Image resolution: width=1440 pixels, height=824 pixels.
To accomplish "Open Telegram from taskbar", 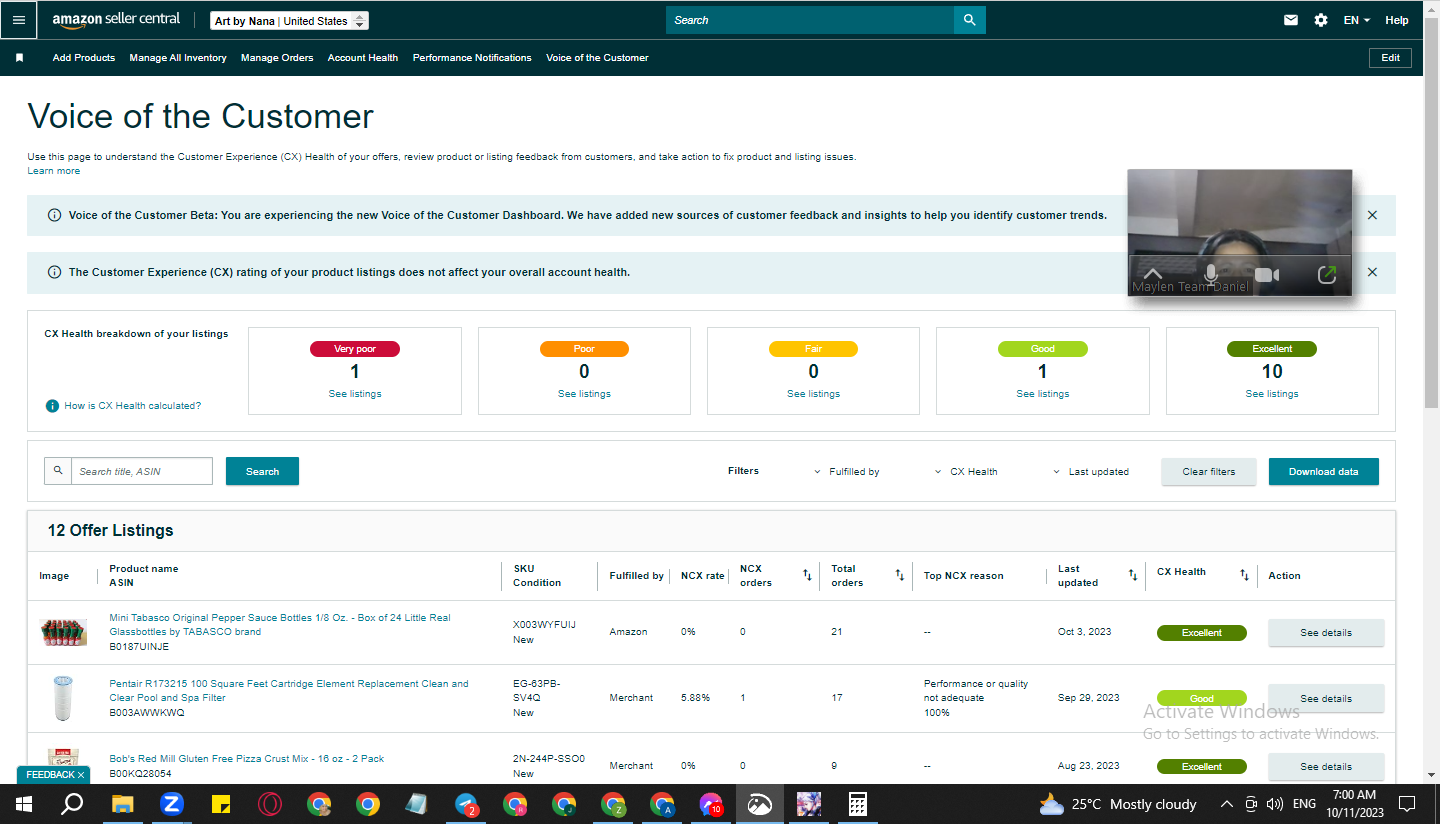I will click(466, 804).
